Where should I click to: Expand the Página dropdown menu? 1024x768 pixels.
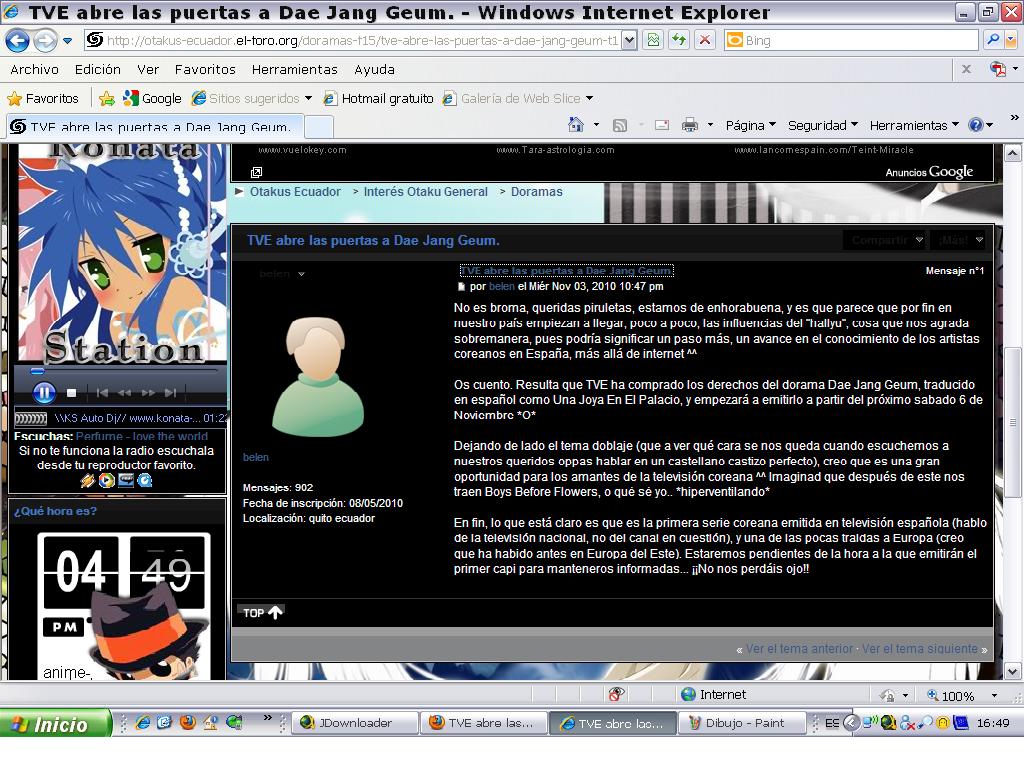(x=751, y=125)
